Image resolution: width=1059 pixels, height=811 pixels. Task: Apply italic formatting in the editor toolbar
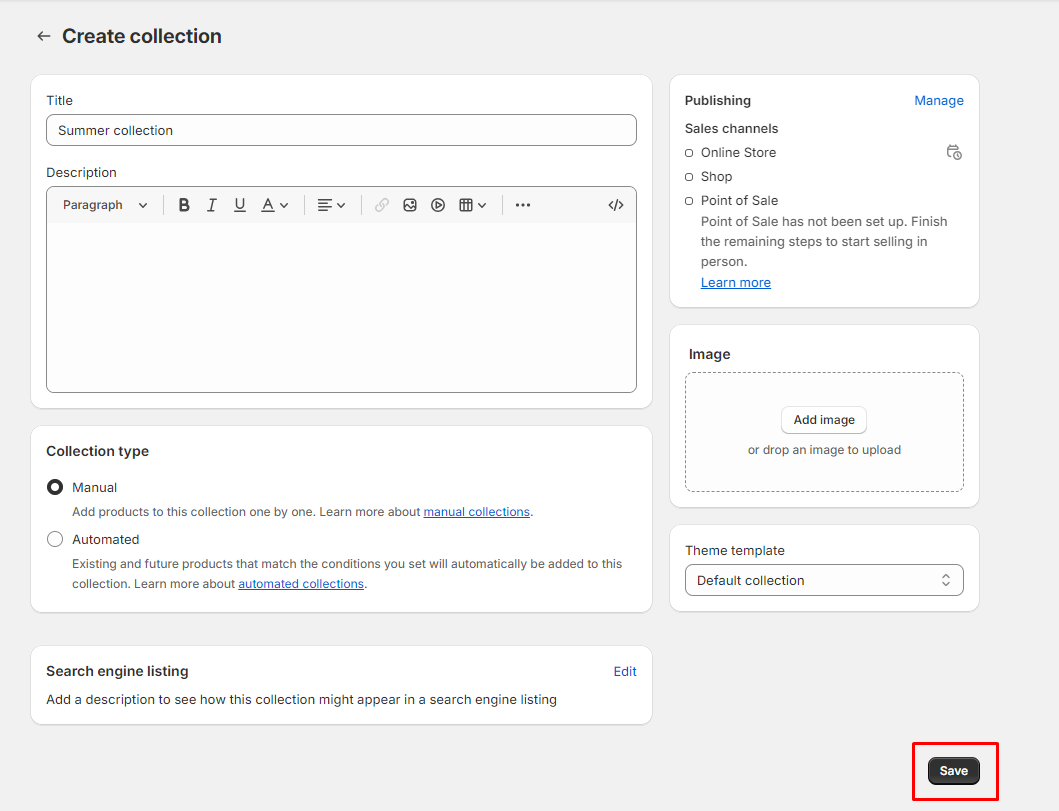tap(212, 204)
